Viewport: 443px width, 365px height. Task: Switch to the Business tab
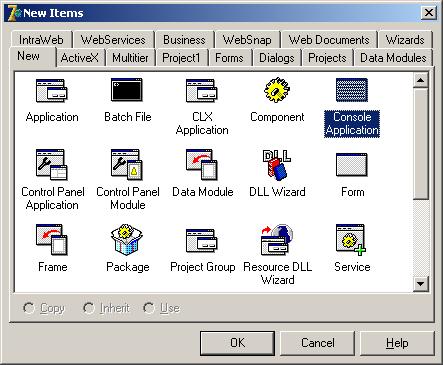184,40
